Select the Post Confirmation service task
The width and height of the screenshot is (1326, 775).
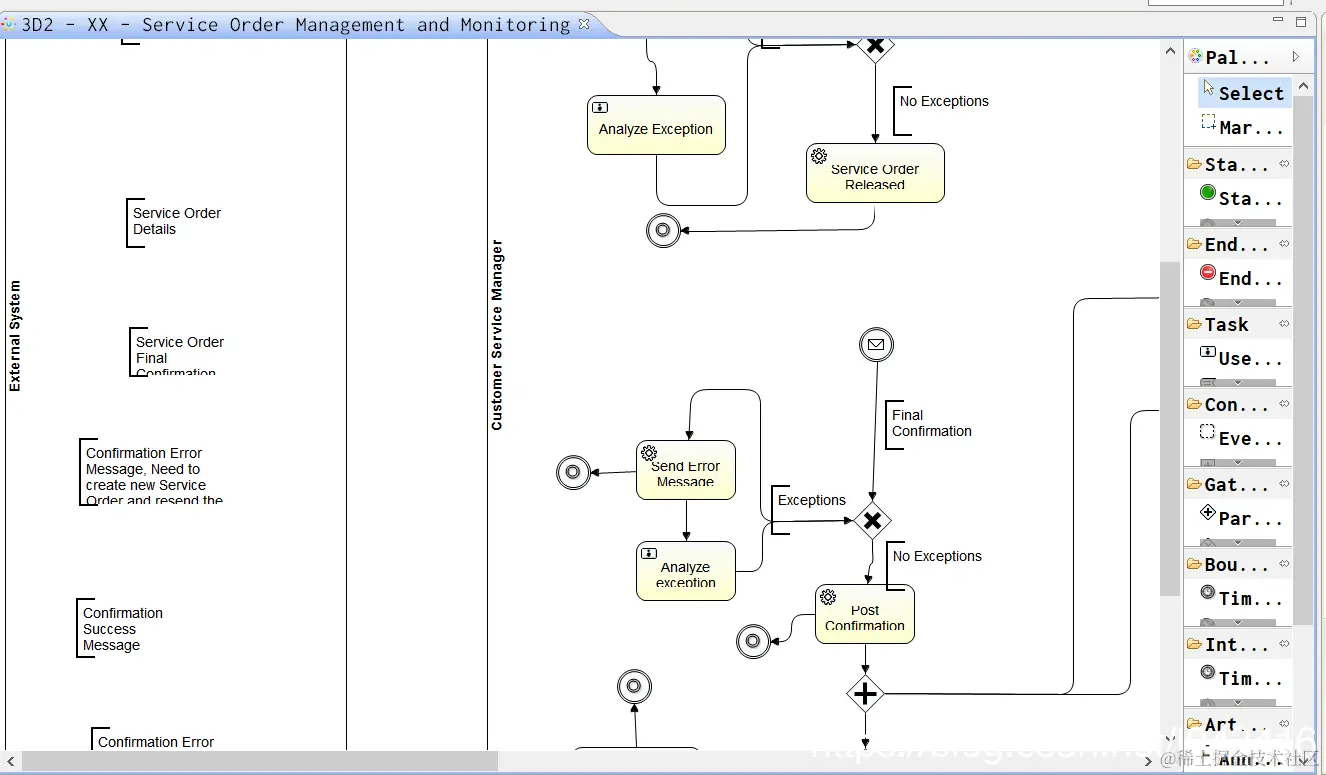(865, 614)
